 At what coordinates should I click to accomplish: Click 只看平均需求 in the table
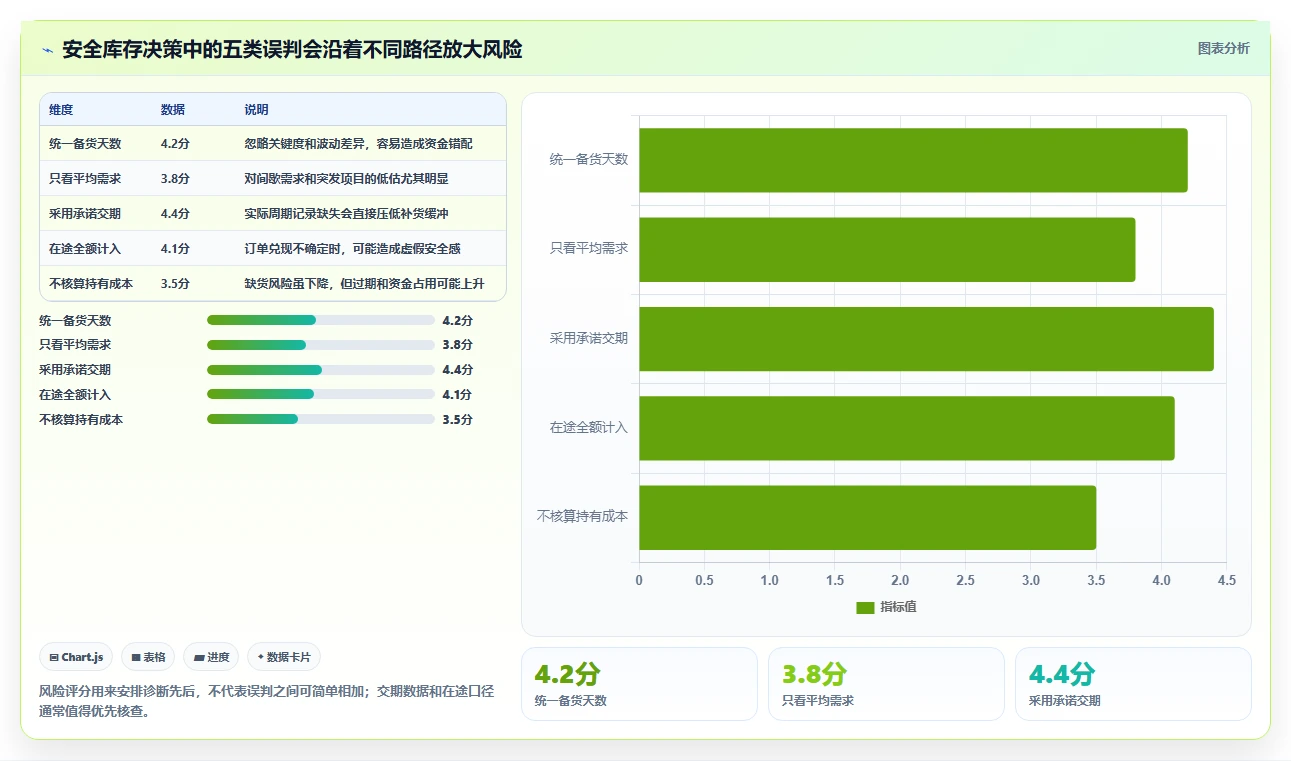pyautogui.click(x=85, y=179)
